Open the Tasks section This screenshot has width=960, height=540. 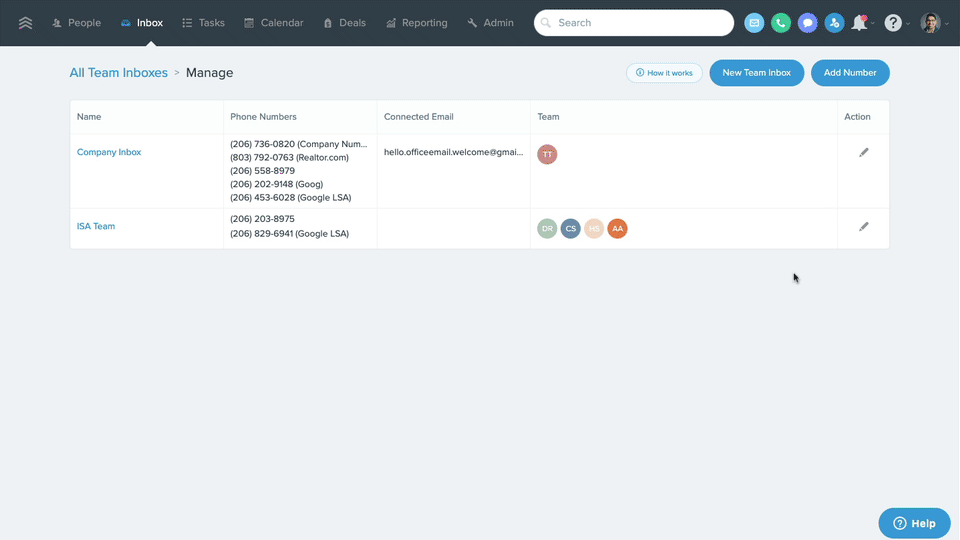coord(203,23)
